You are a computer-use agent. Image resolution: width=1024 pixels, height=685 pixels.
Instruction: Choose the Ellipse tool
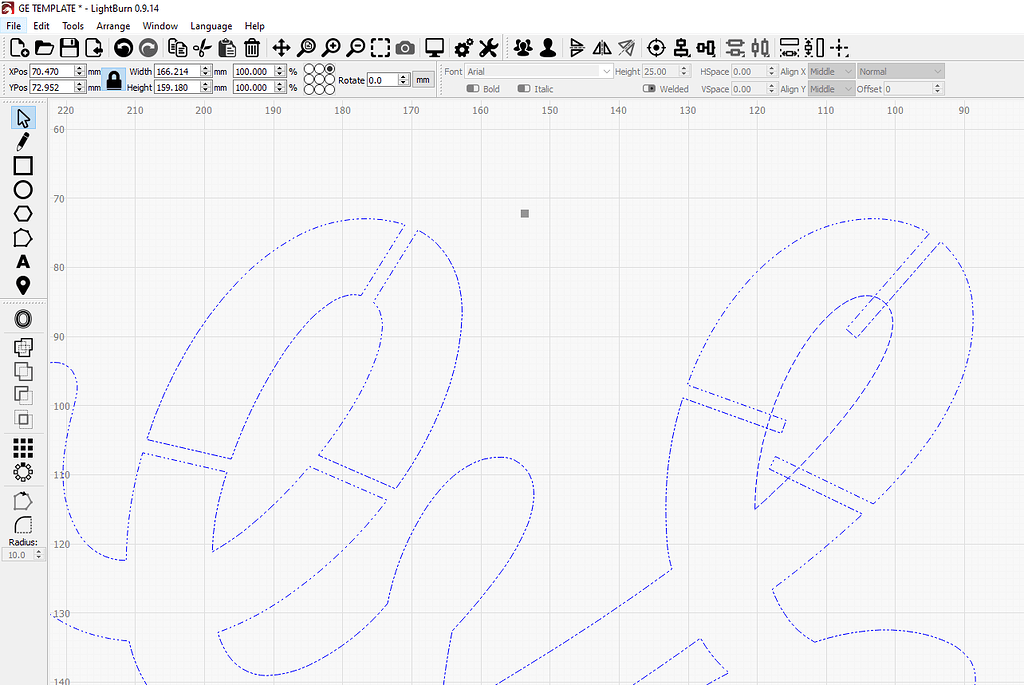pos(22,189)
